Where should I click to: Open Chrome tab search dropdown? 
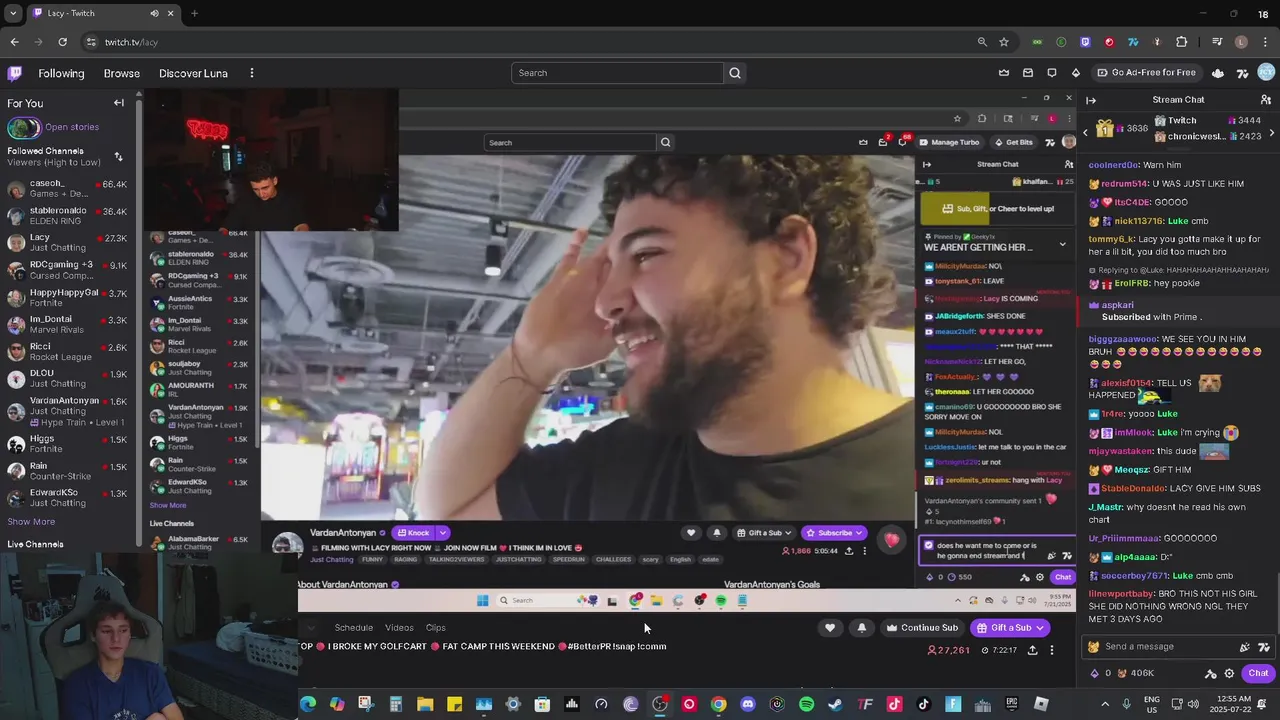coord(13,13)
